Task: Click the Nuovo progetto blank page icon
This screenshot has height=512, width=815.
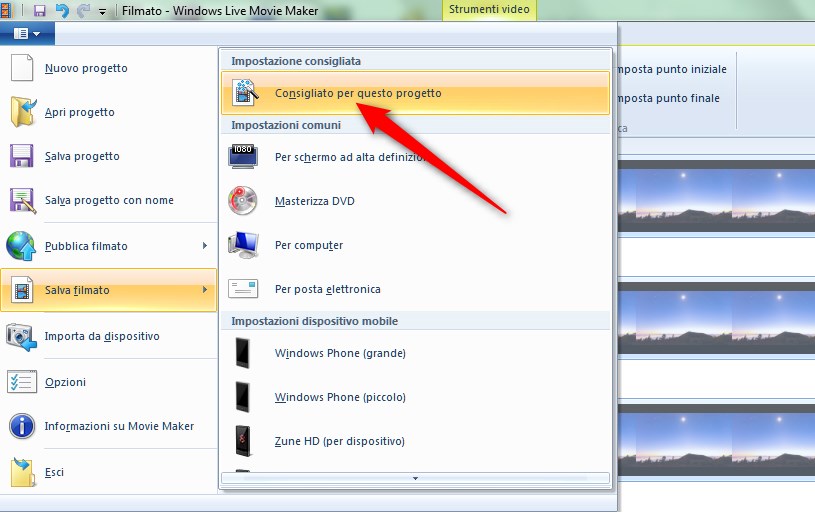Action: point(22,68)
